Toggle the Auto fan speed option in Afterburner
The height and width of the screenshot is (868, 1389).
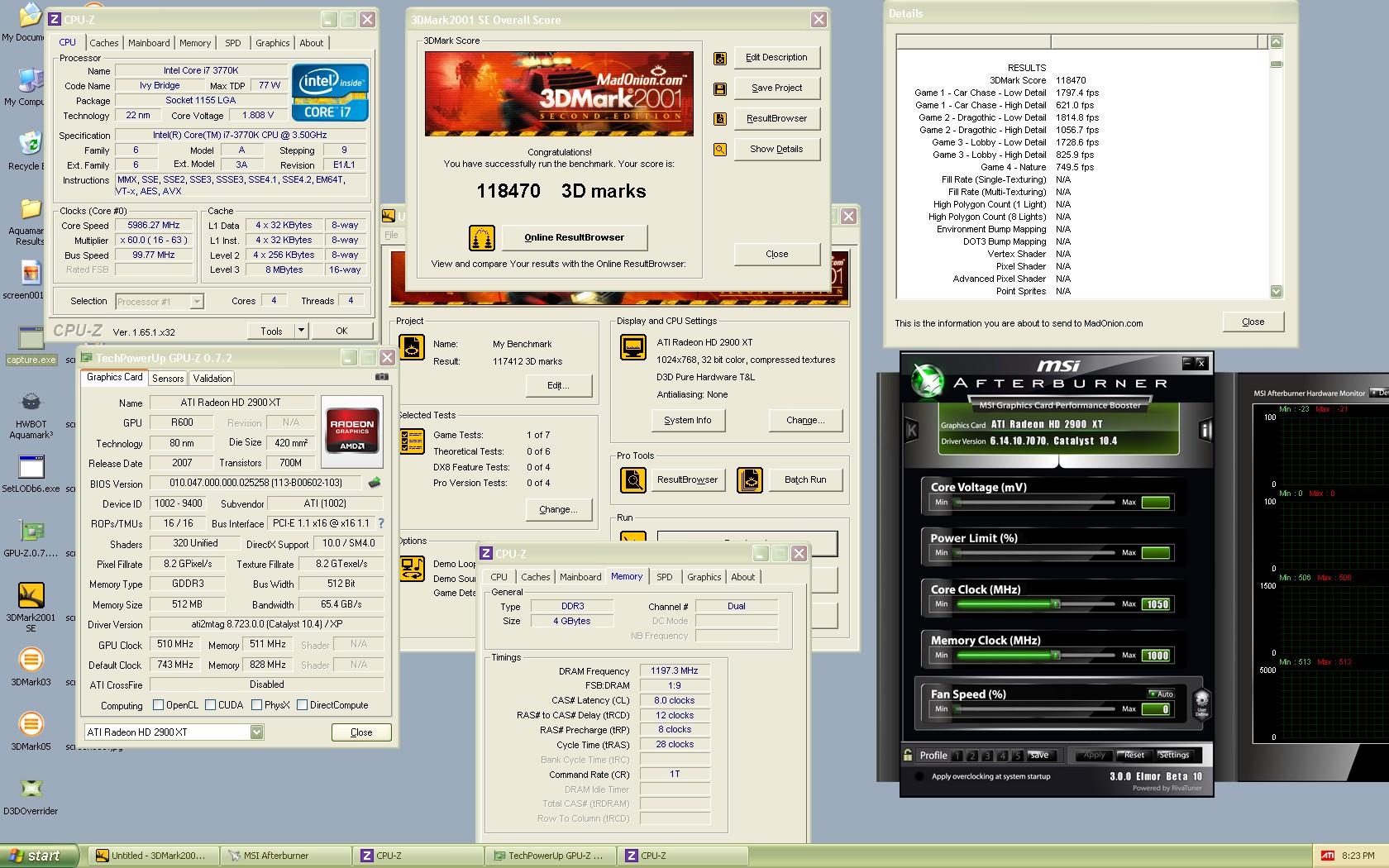pos(1161,694)
